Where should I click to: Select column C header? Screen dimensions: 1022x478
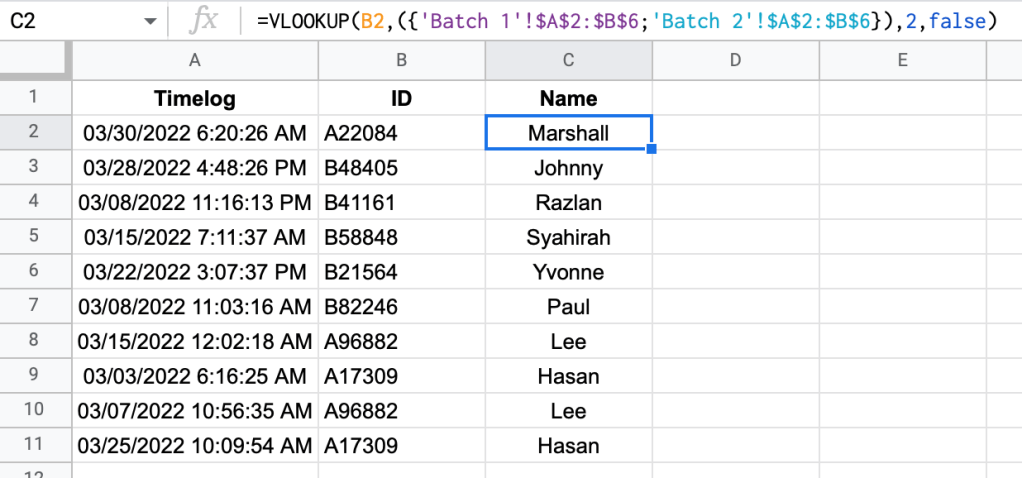tap(568, 61)
